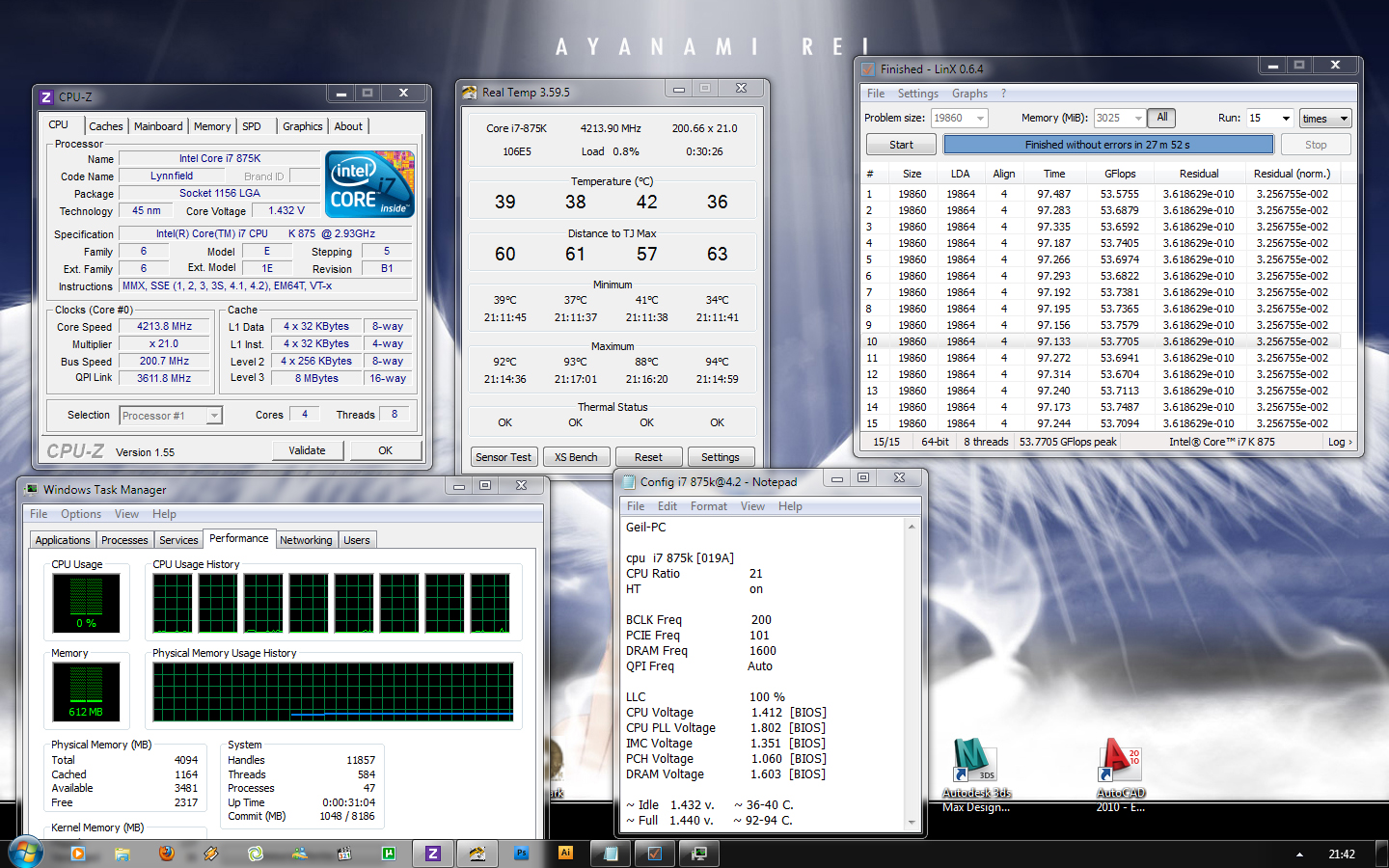1389x868 pixels.
Task: Click the Notepad title bar icon
Action: pyautogui.click(x=629, y=482)
